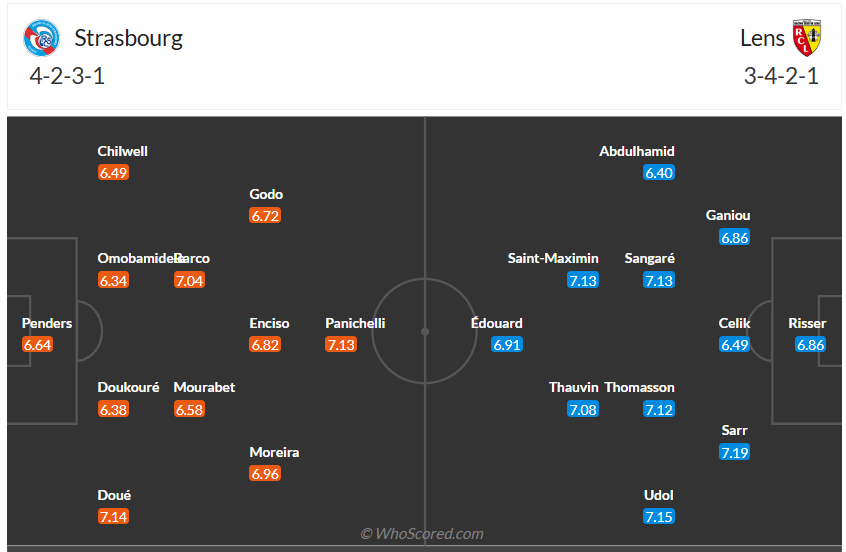Select Enciso's player name

269,323
